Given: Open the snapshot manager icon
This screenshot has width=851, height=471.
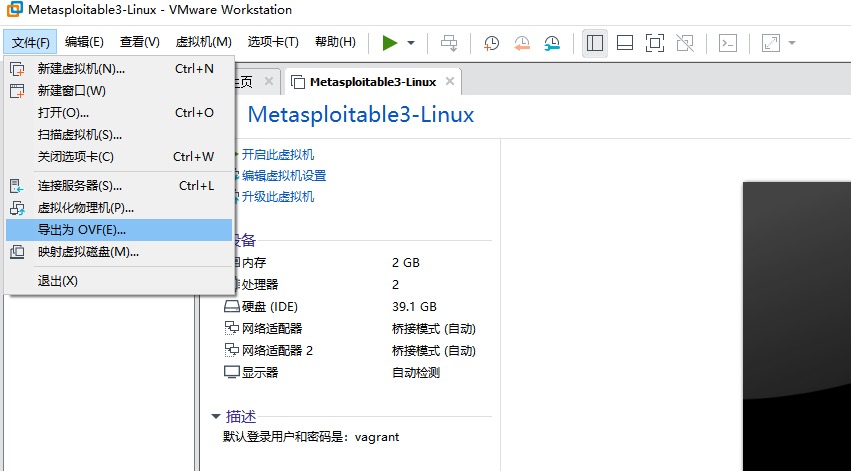Looking at the screenshot, I should pyautogui.click(x=553, y=43).
